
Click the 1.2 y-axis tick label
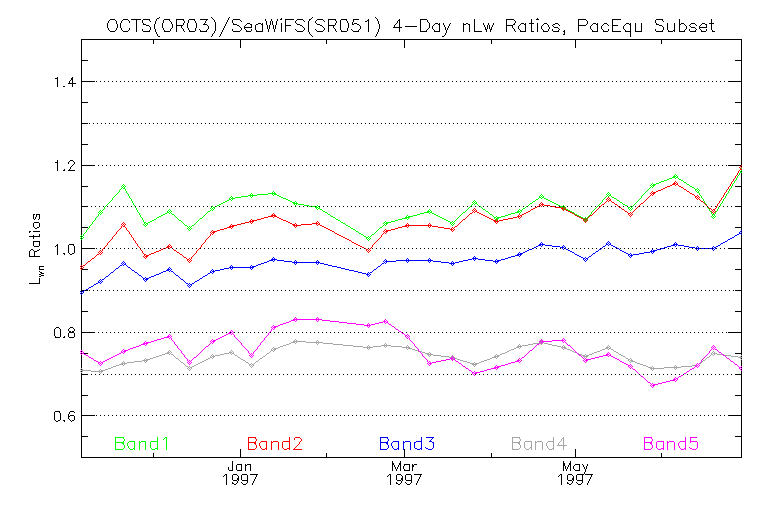tap(65, 166)
